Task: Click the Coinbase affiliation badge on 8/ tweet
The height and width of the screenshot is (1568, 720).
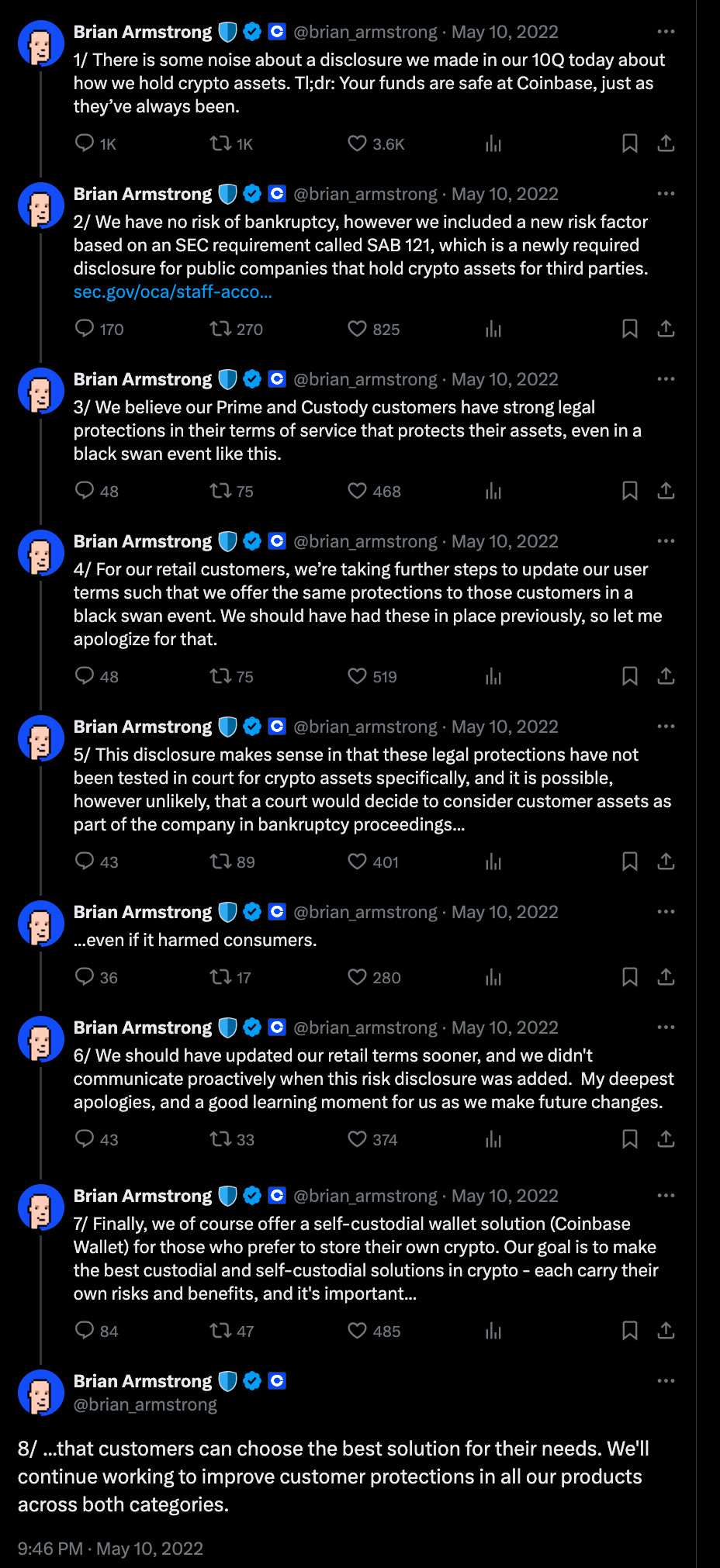Action: click(x=277, y=1380)
